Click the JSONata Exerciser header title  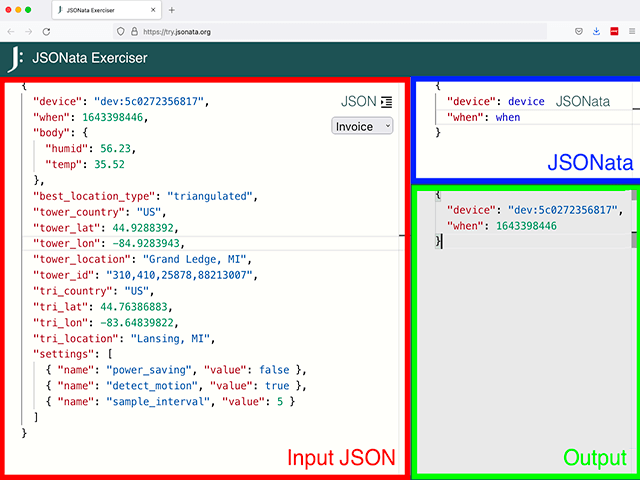coord(90,58)
